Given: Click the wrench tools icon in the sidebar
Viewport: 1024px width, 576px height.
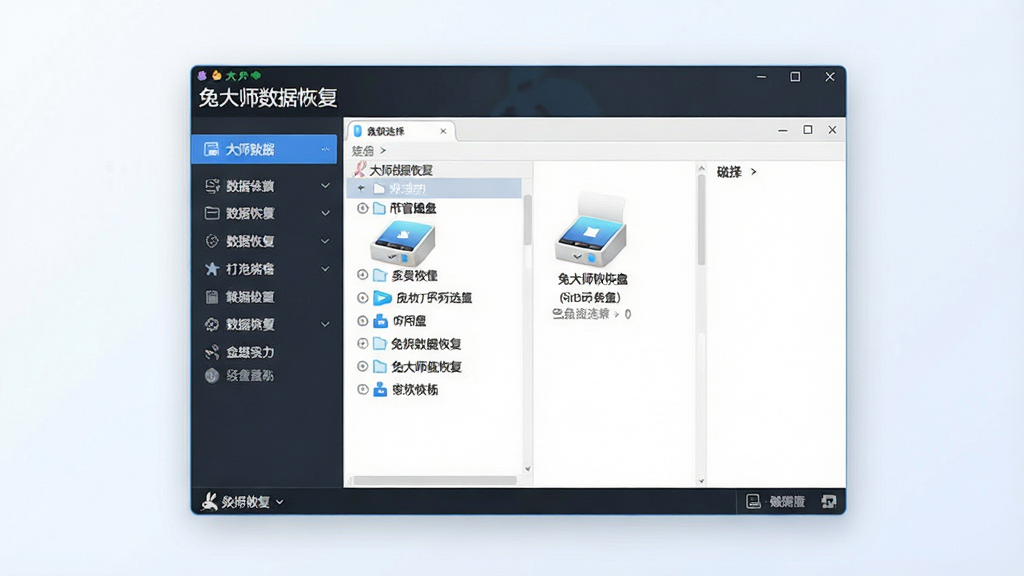Looking at the screenshot, I should point(212,353).
